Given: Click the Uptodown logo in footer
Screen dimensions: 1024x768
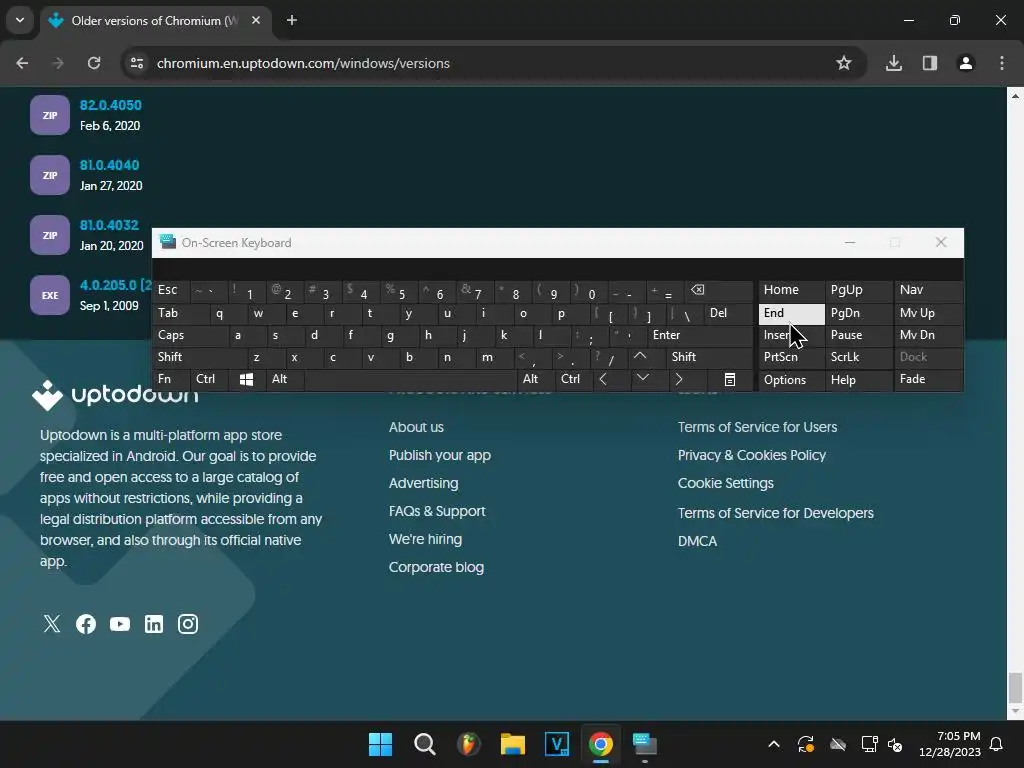Looking at the screenshot, I should click(x=115, y=395).
